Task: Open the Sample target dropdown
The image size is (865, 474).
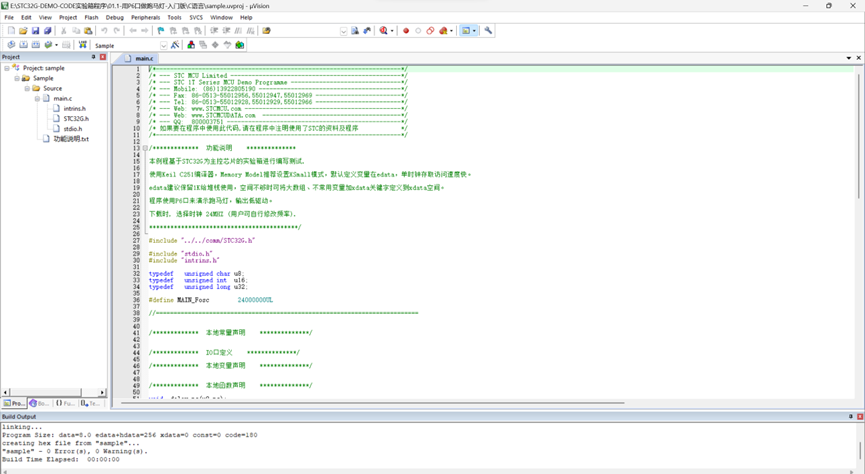Action: [163, 45]
